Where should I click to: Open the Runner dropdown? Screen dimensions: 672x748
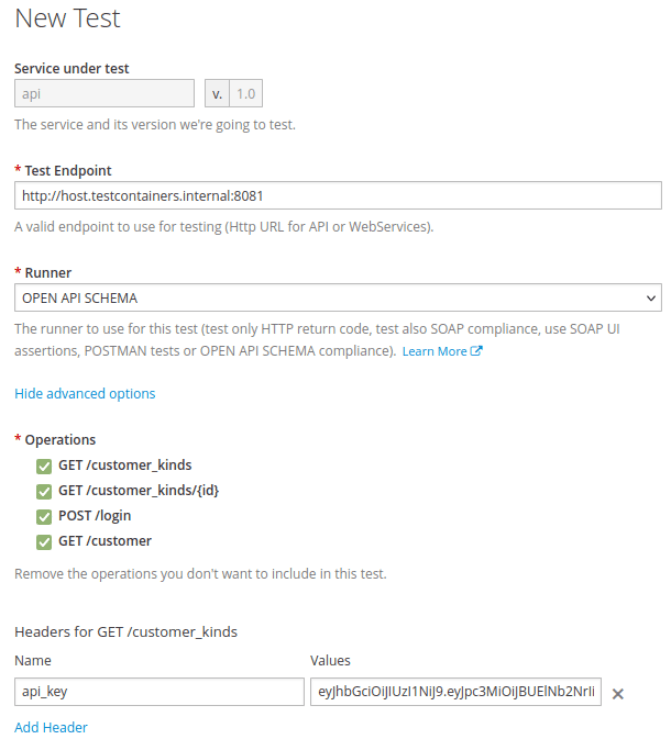coord(337,298)
